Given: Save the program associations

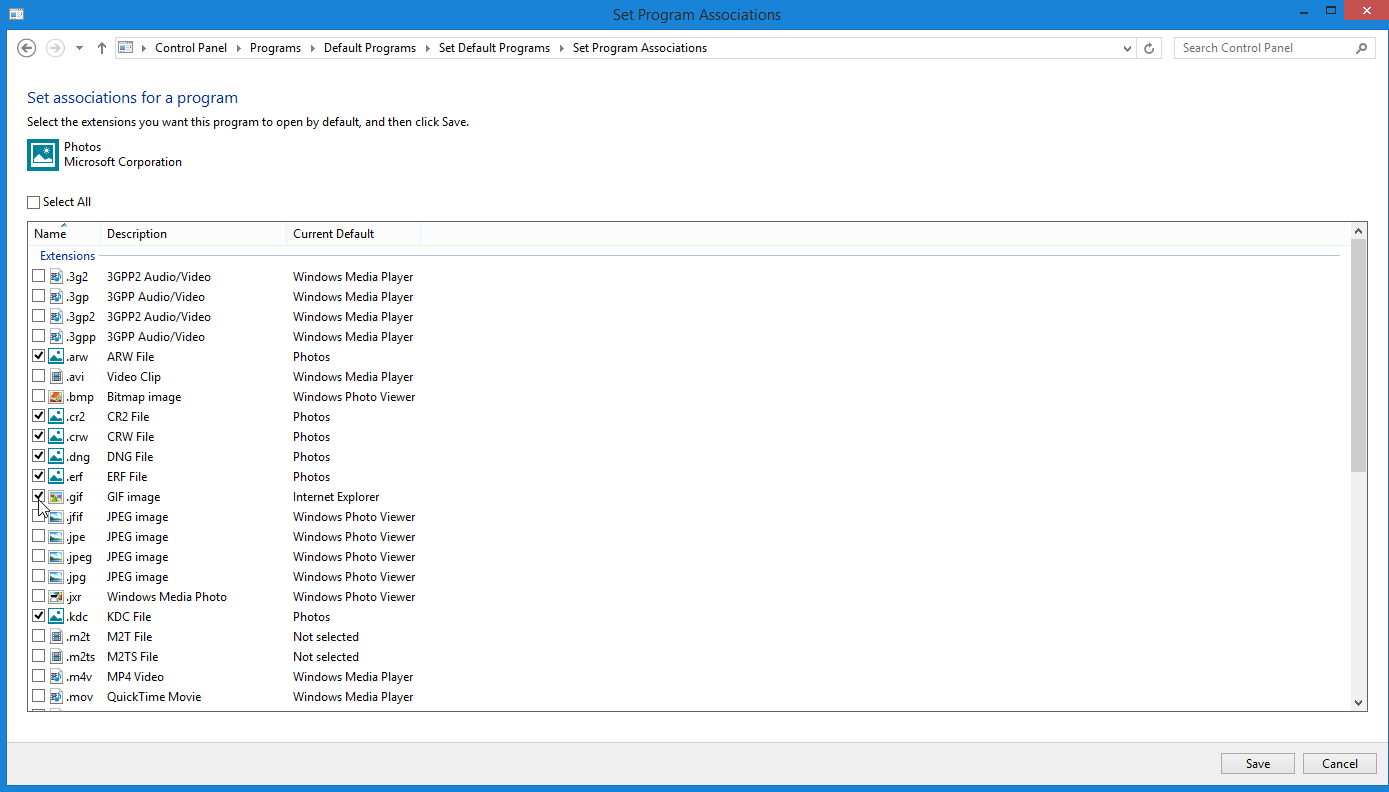Looking at the screenshot, I should (1258, 764).
